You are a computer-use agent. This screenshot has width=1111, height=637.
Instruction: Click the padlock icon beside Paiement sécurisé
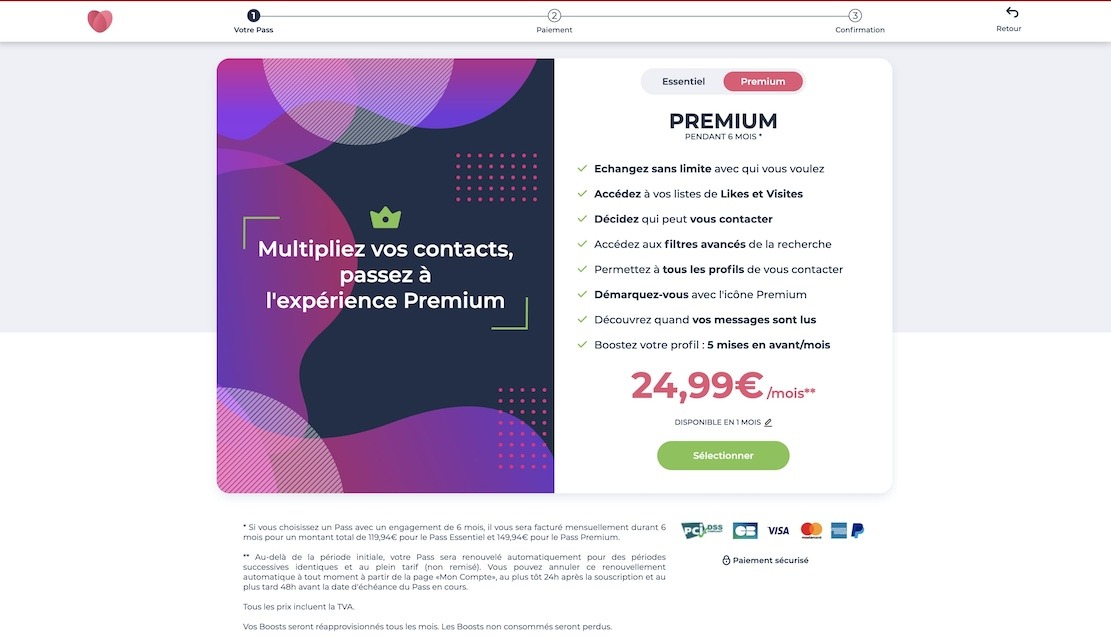pos(726,561)
